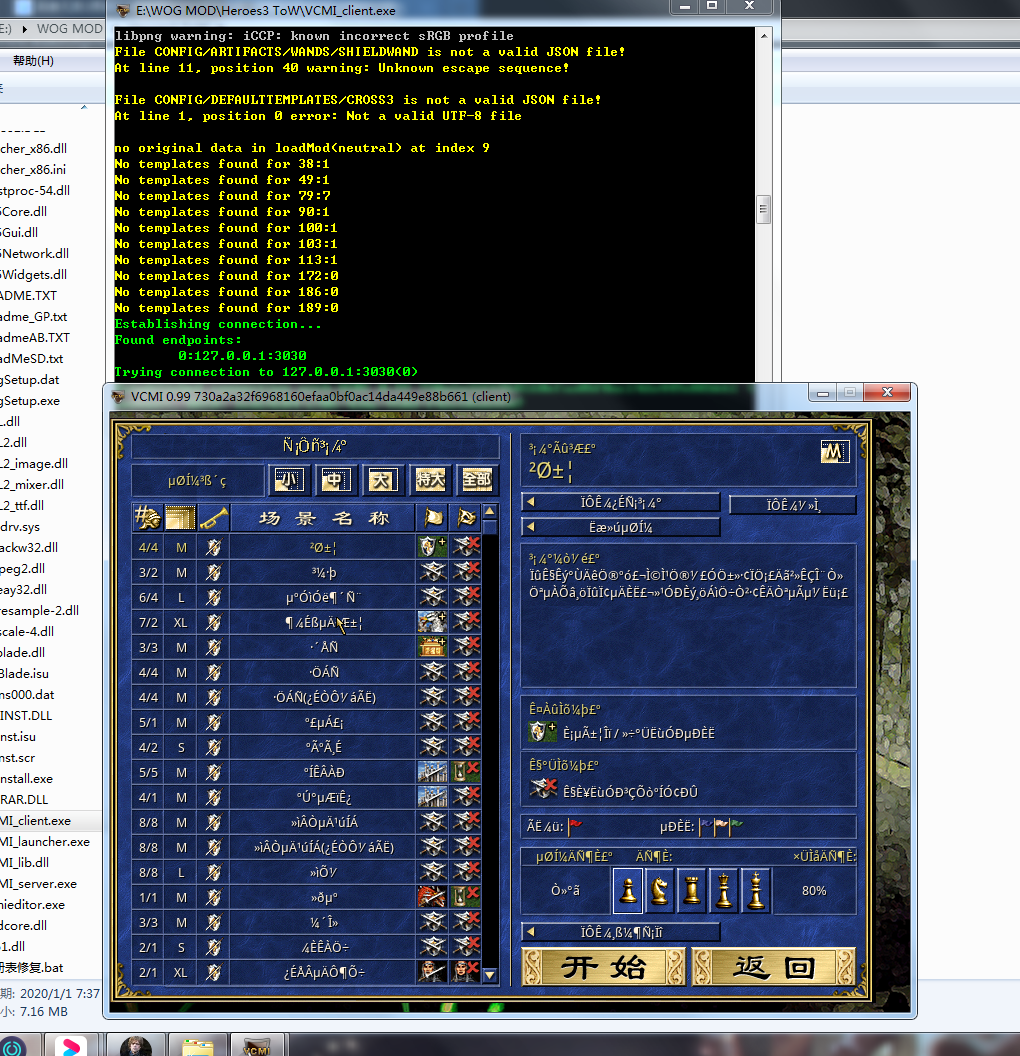Click WOG MOD in Explorer address bar
The width and height of the screenshot is (1020, 1056).
coord(69,29)
